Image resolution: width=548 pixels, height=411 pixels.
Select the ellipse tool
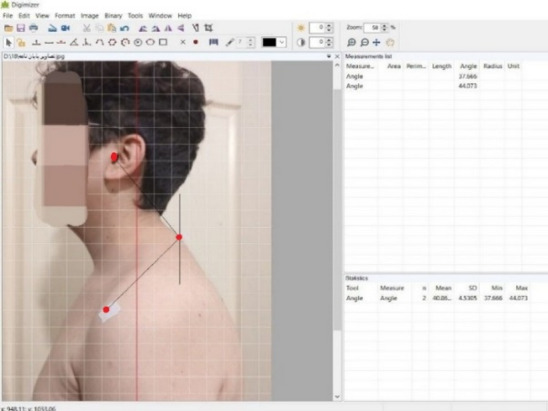pyautogui.click(x=150, y=42)
